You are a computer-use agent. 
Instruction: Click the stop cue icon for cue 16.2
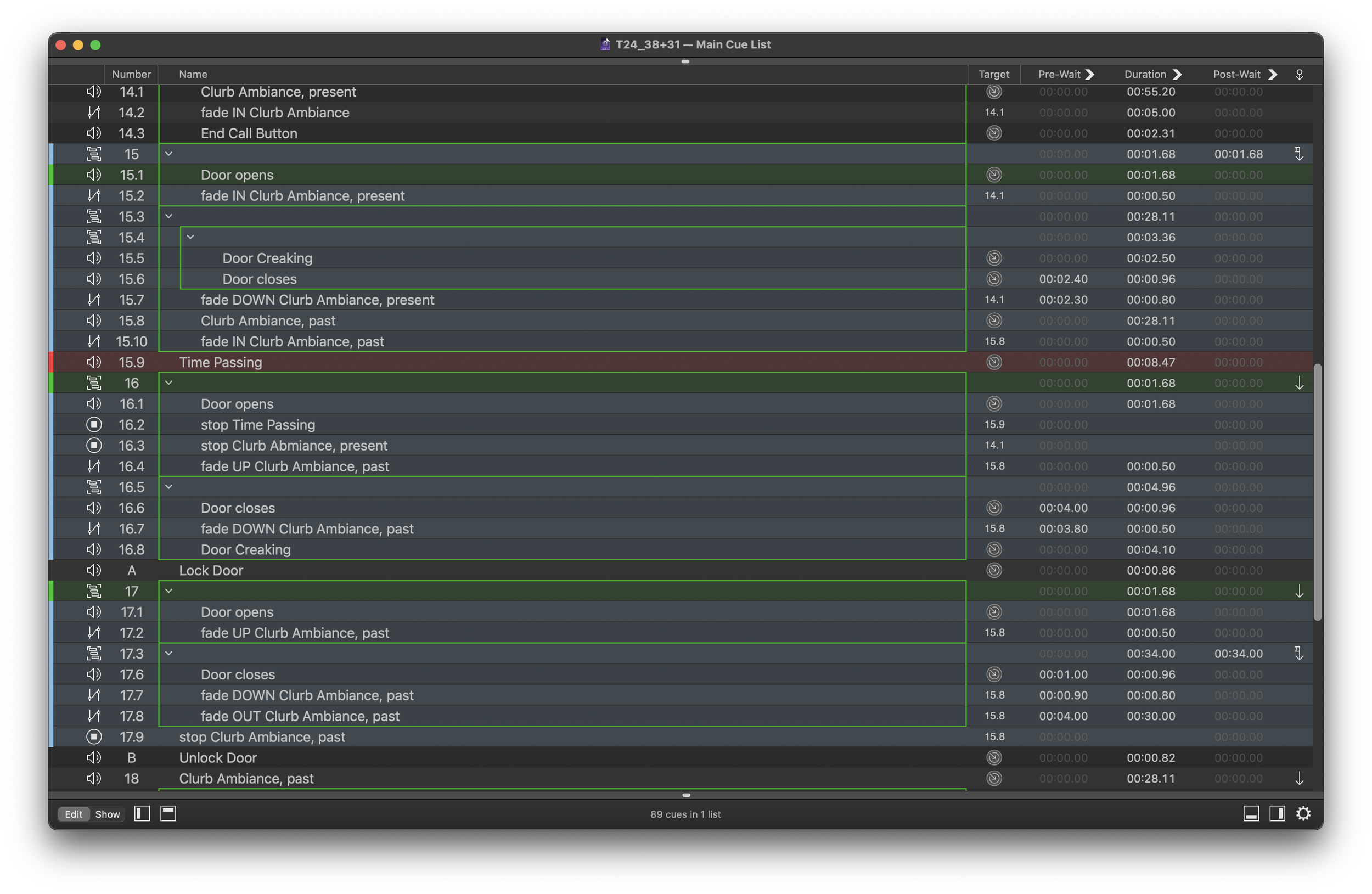click(93, 425)
